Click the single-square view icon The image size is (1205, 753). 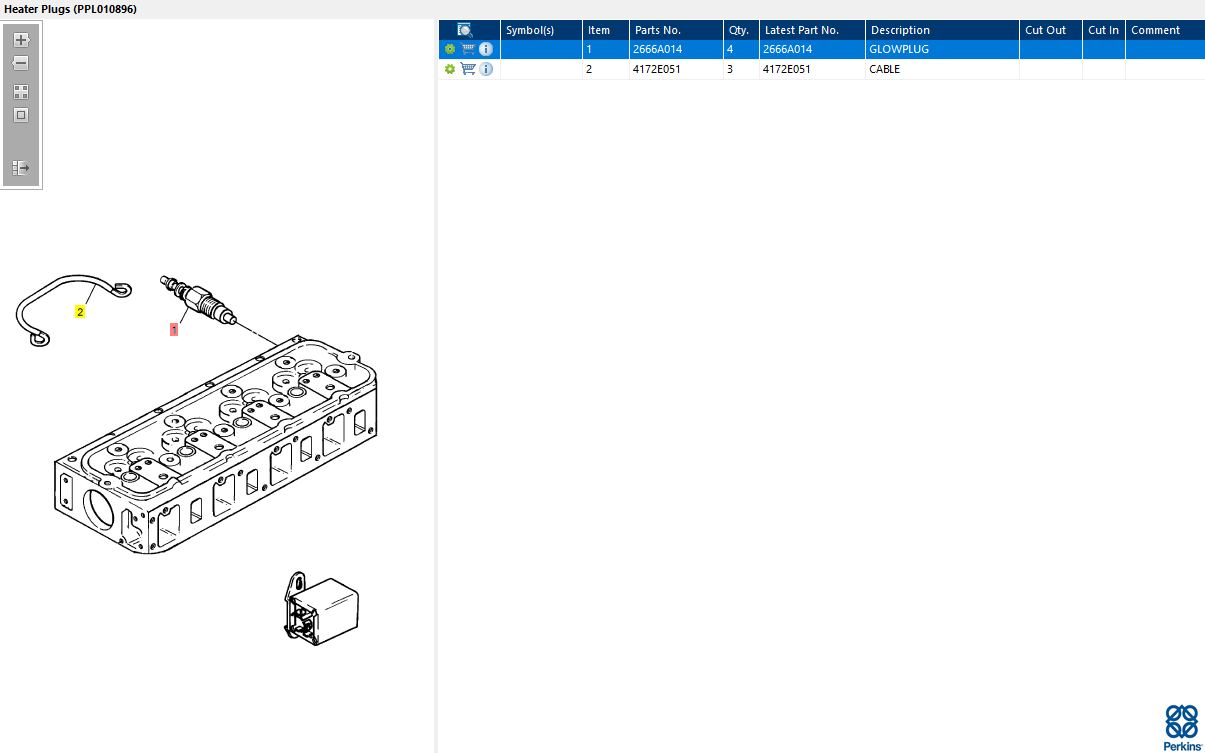[21, 115]
